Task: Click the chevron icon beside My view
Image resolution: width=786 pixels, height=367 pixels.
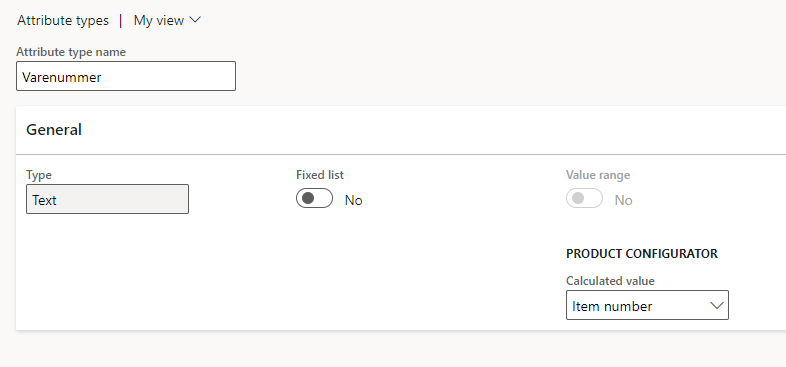Action: pos(195,21)
